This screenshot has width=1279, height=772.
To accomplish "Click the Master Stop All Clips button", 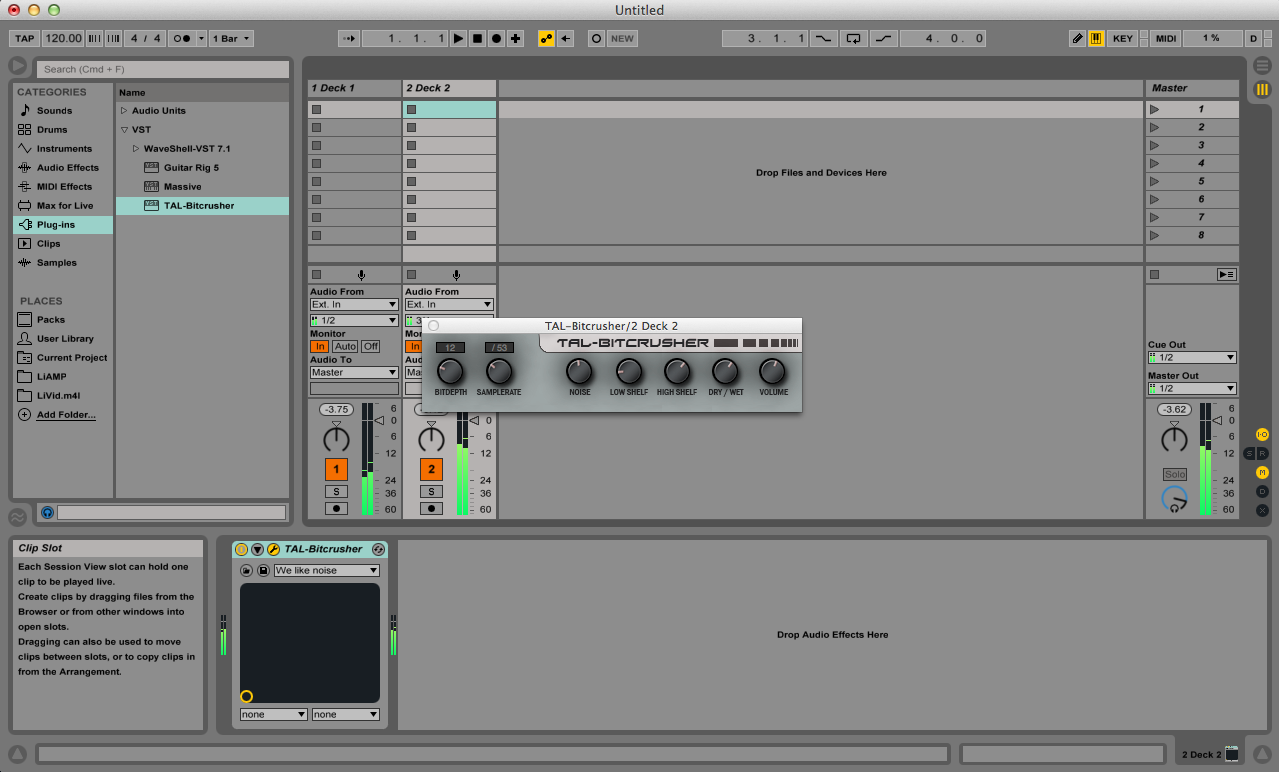I will click(1154, 274).
